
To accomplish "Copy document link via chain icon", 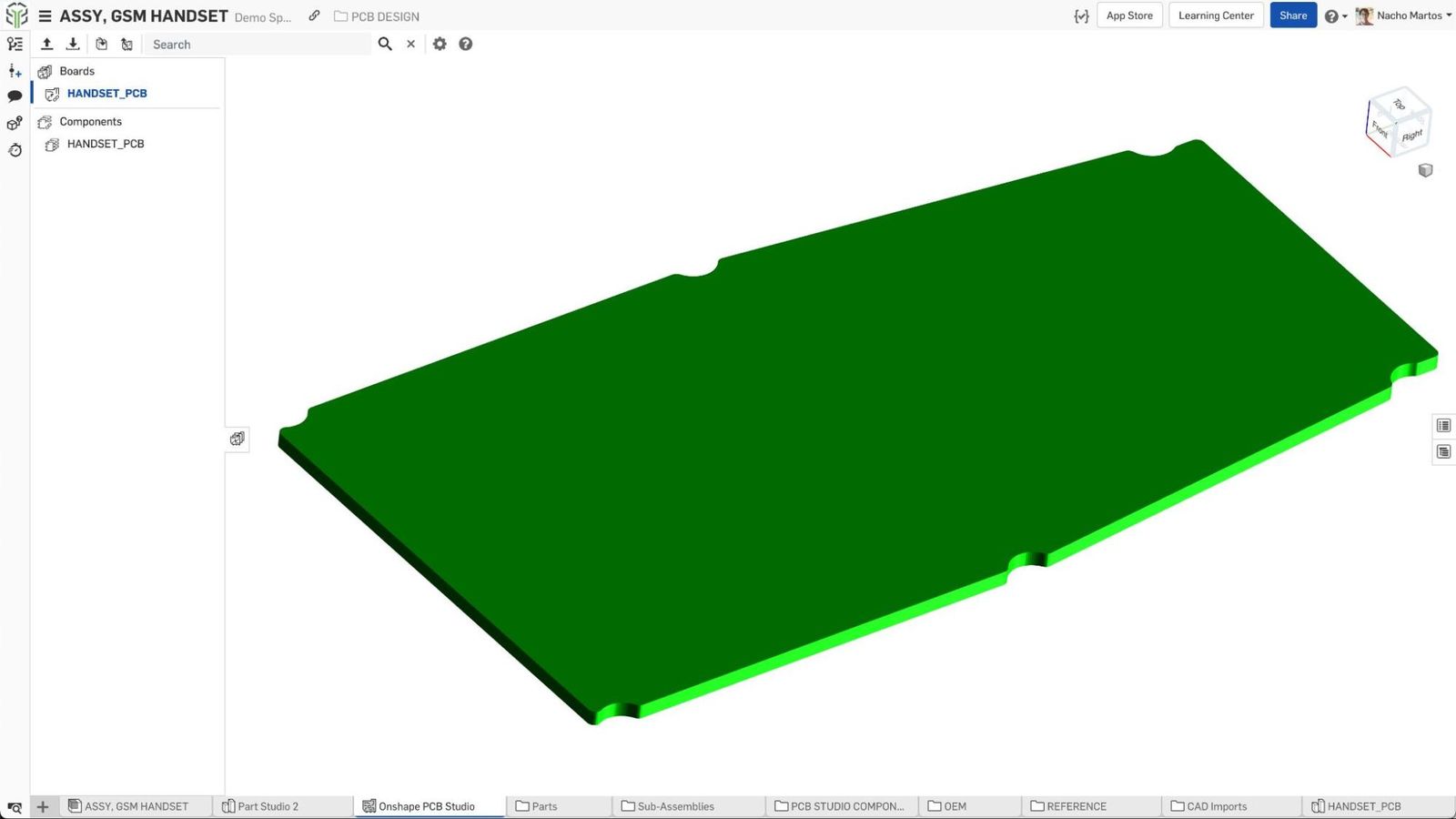I will (x=314, y=15).
